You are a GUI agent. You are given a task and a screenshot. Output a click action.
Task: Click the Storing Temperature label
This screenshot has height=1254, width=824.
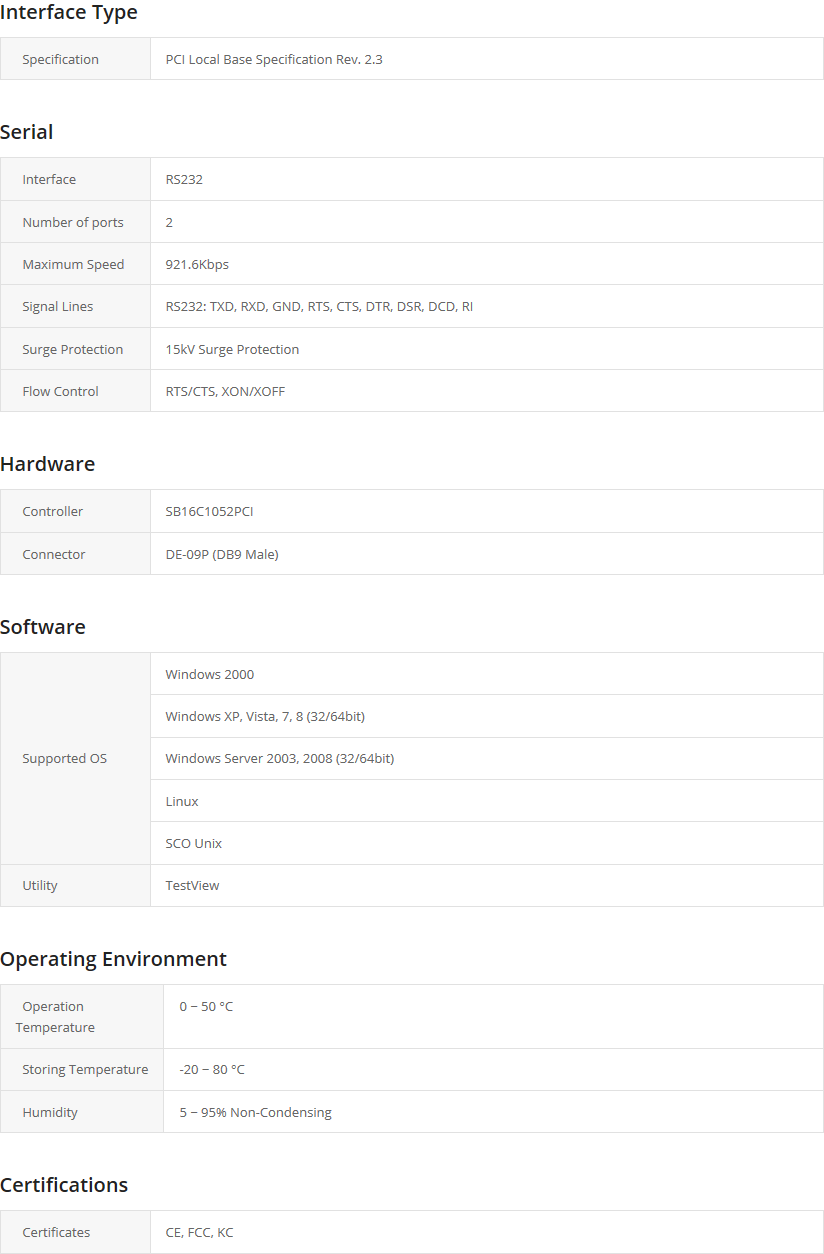[x=85, y=1069]
